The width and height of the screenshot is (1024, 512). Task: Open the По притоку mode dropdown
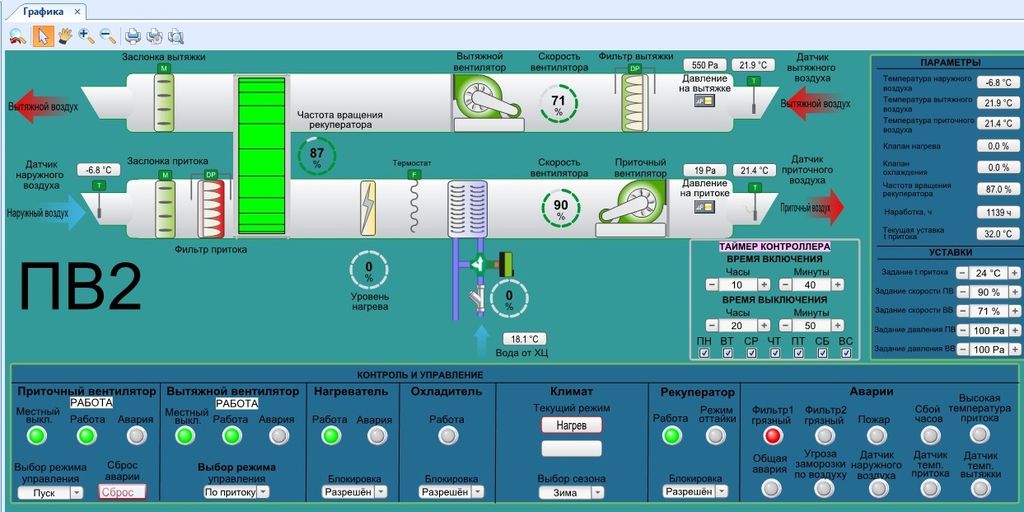(263, 492)
